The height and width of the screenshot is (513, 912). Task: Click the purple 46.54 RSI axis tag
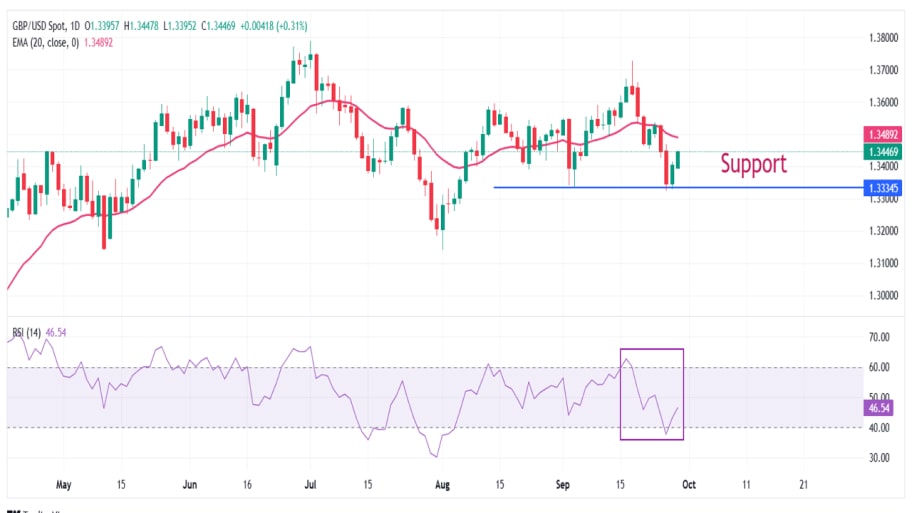[x=880, y=408]
